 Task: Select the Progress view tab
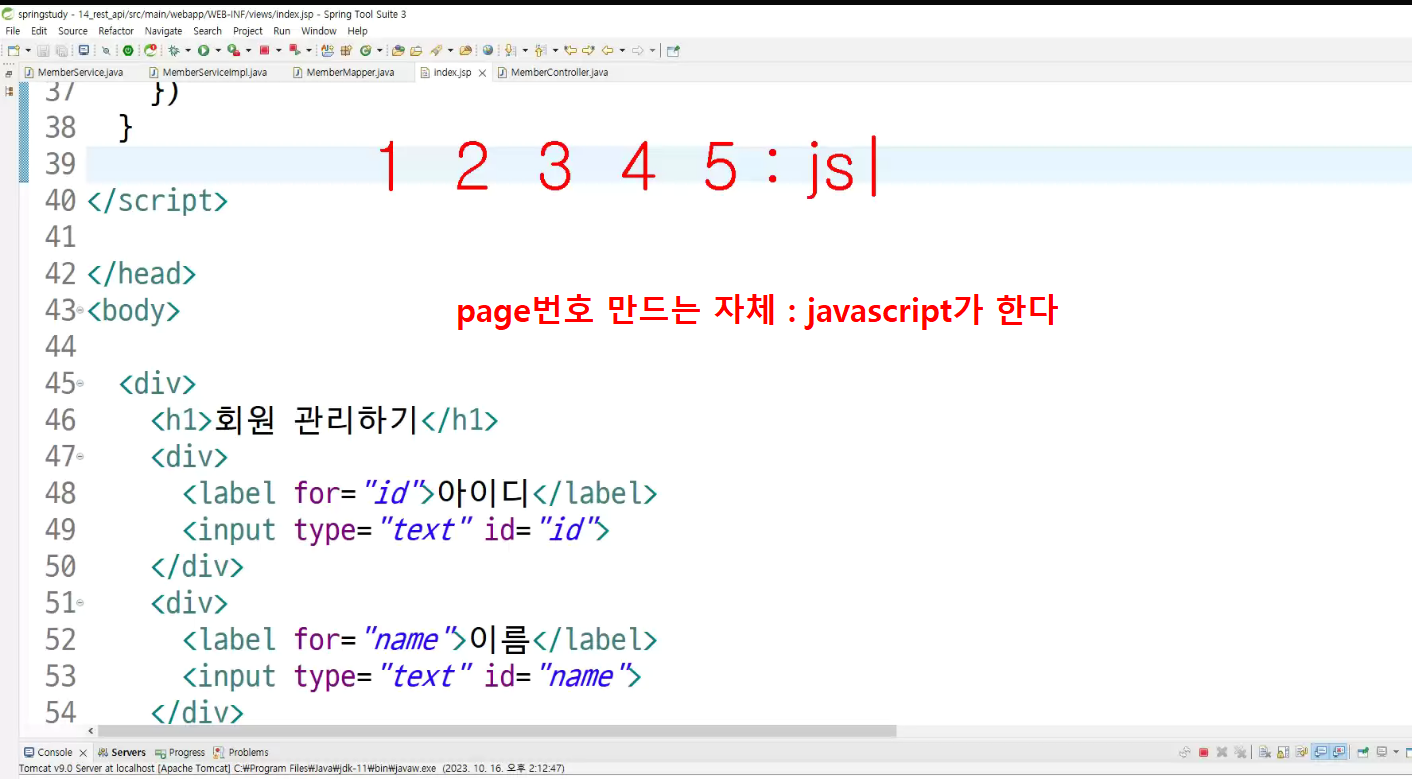click(x=180, y=752)
